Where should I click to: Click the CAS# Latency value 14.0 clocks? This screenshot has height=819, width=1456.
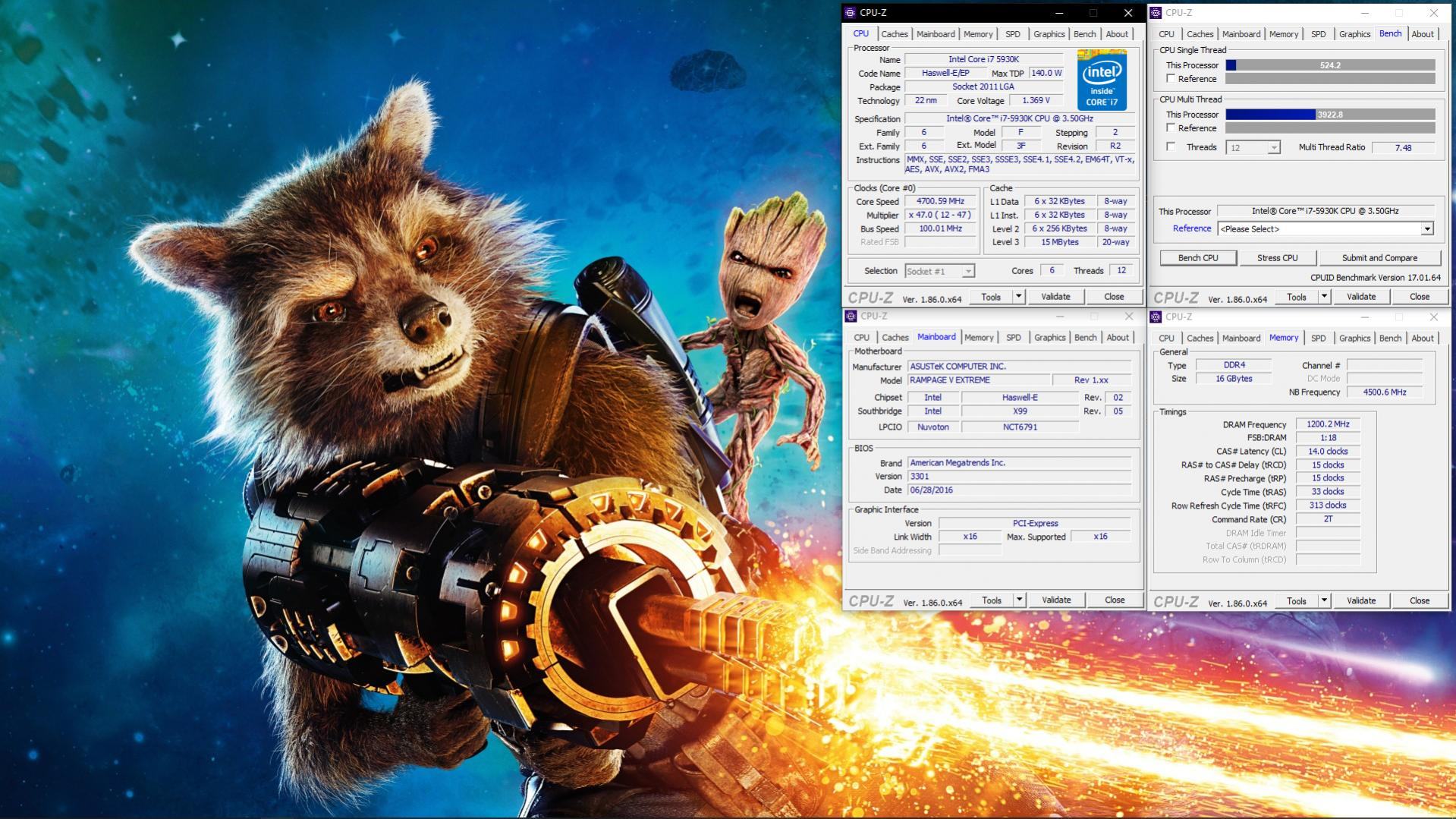(1328, 452)
